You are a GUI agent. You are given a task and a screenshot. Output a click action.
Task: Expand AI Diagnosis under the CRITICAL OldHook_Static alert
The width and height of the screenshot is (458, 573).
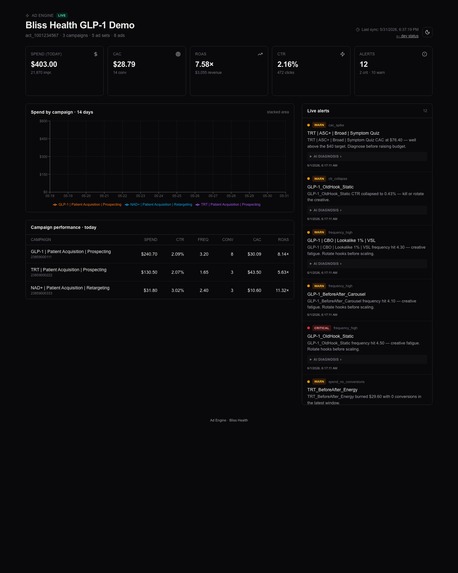367,360
